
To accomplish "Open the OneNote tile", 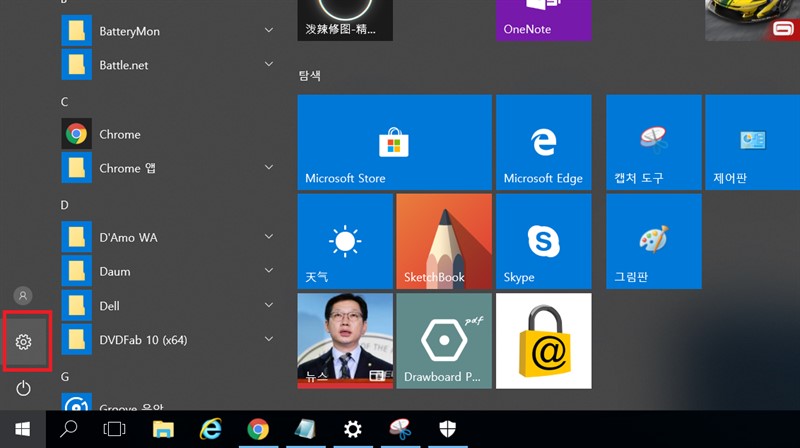I will point(544,20).
